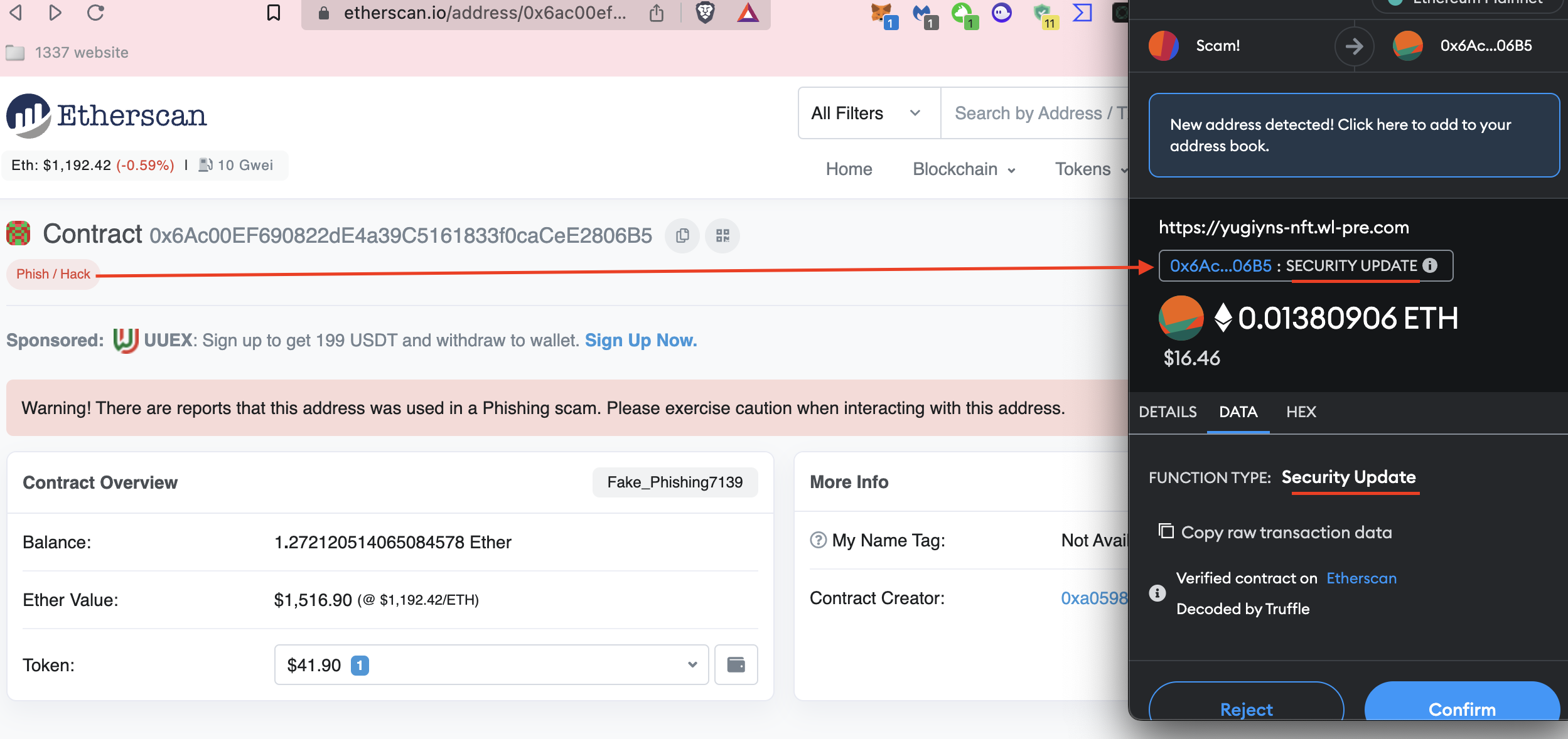Reload the Etherscan page
The image size is (1568, 739).
tap(95, 13)
